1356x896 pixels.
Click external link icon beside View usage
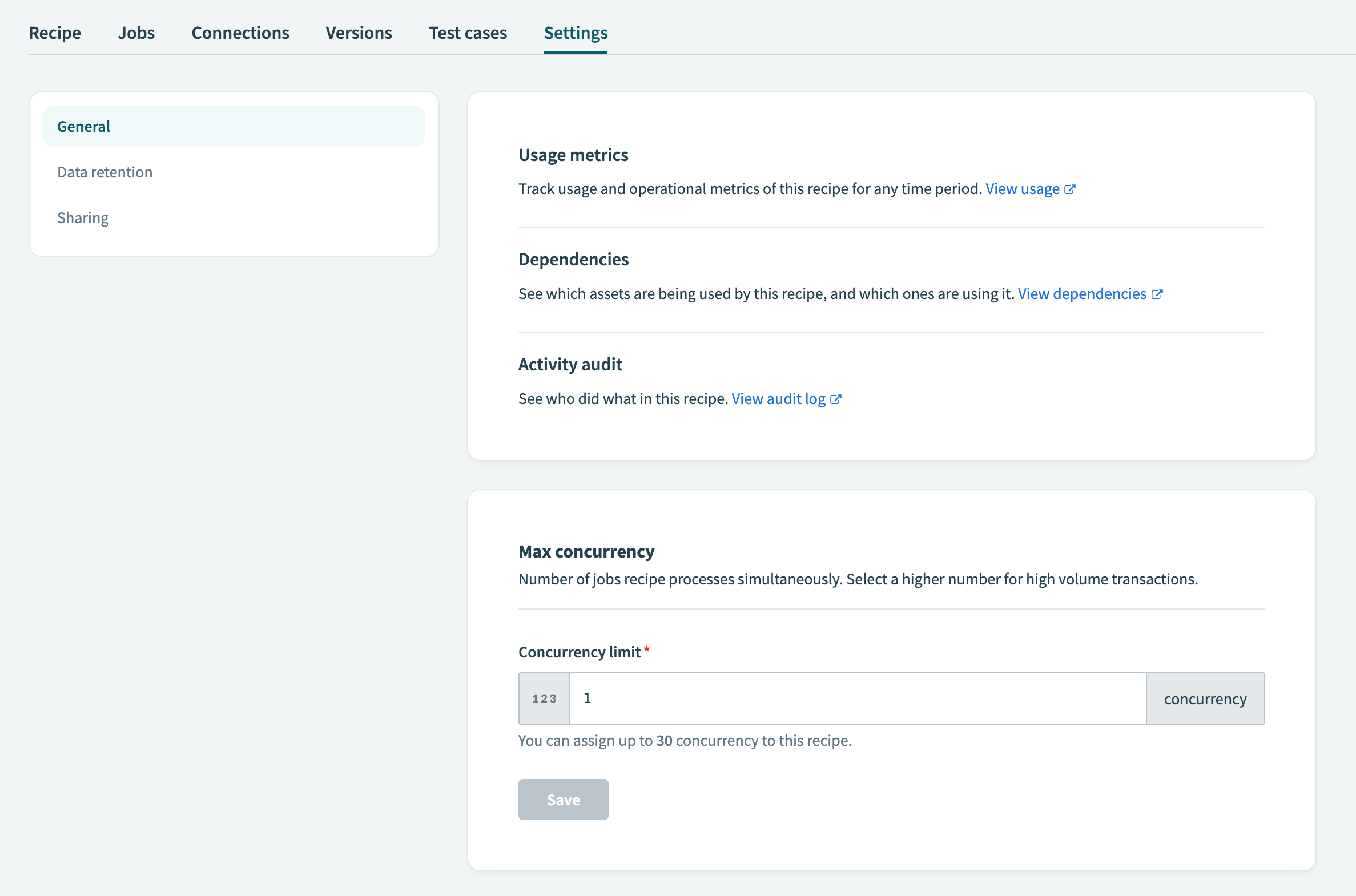(x=1069, y=189)
